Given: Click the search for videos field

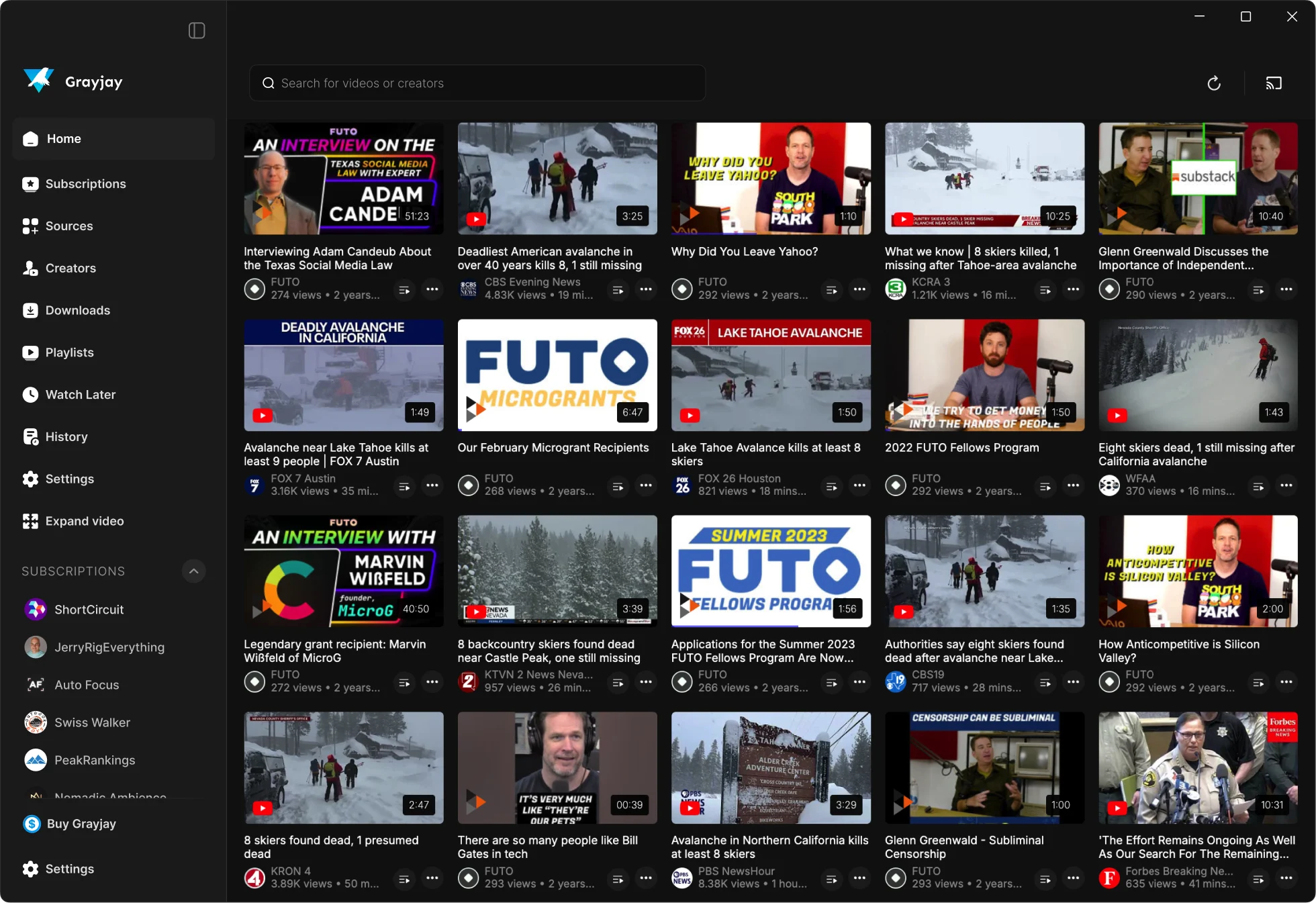Looking at the screenshot, I should point(477,83).
